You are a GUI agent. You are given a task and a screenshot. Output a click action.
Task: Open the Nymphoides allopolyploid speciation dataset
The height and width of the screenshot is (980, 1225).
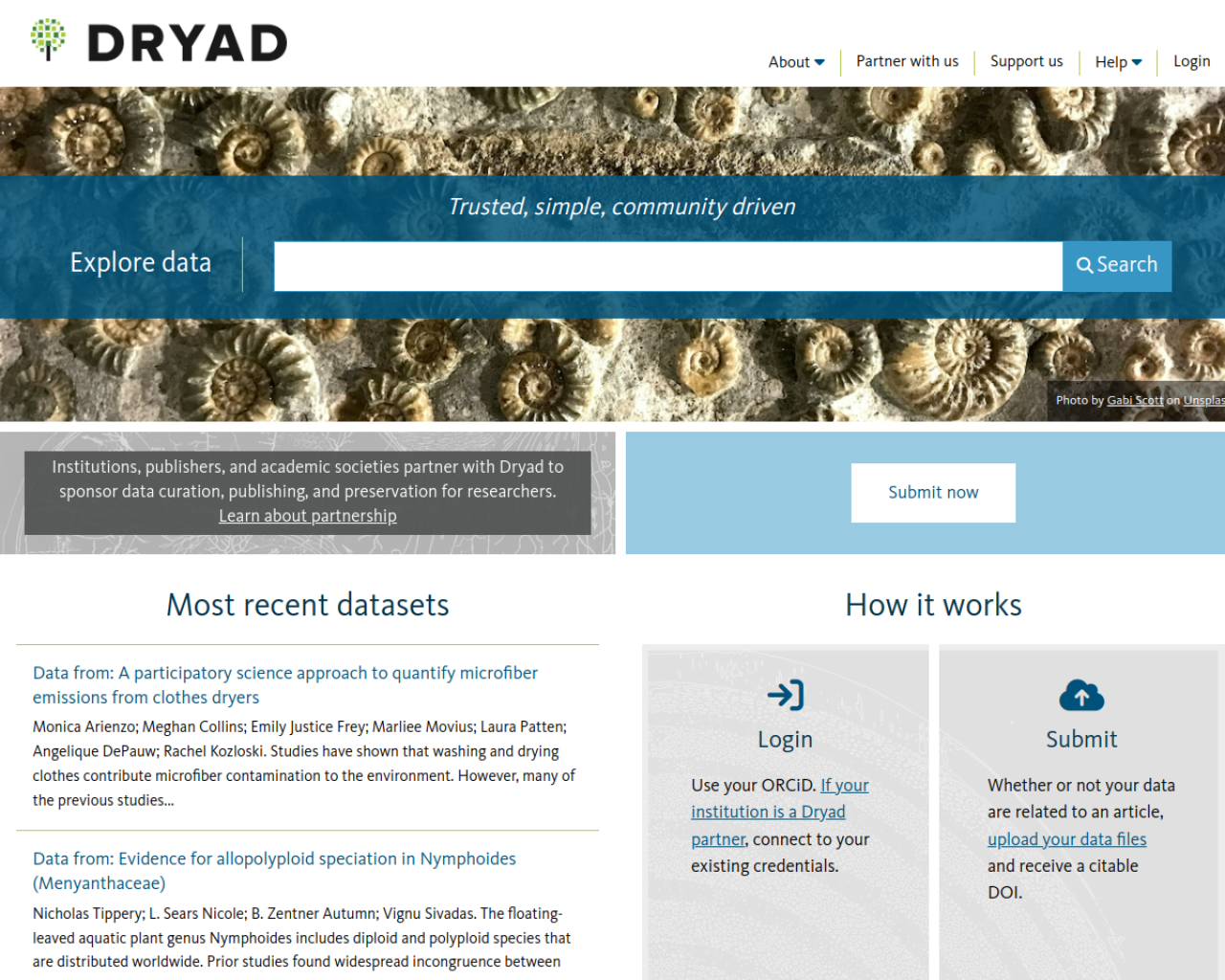[x=275, y=871]
